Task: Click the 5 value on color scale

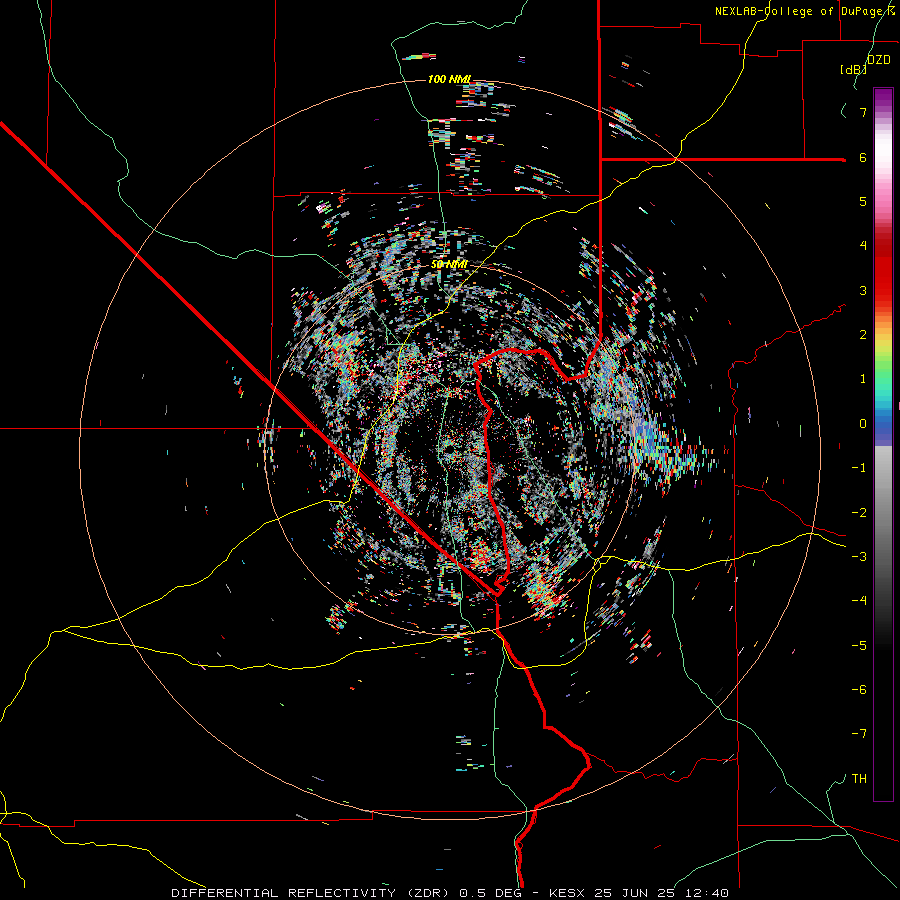Action: coord(863,201)
